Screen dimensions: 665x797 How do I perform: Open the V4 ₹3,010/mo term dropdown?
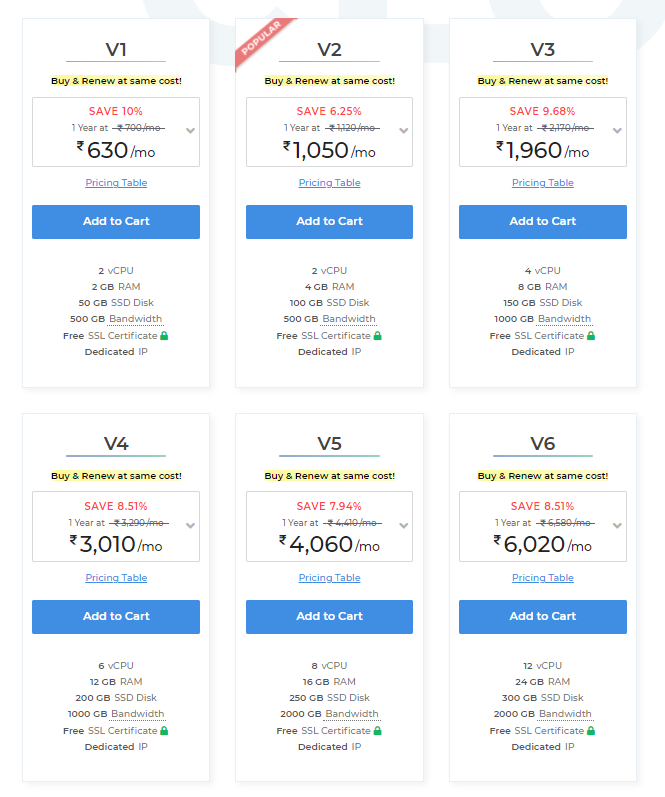pyautogui.click(x=191, y=526)
